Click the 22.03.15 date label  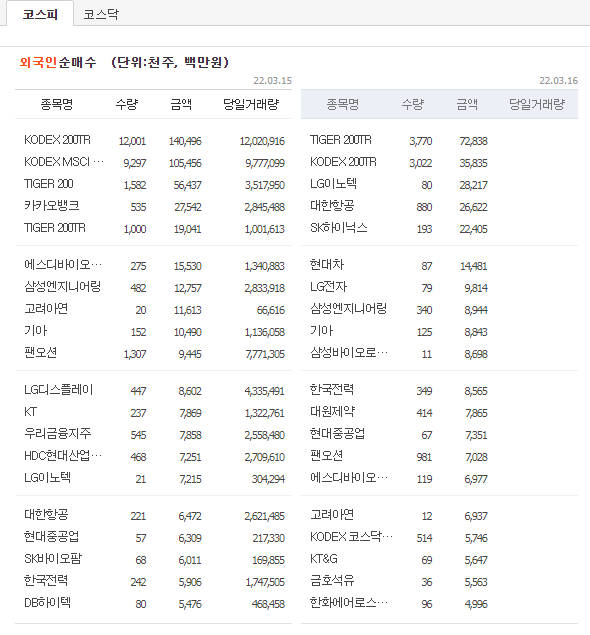273,81
